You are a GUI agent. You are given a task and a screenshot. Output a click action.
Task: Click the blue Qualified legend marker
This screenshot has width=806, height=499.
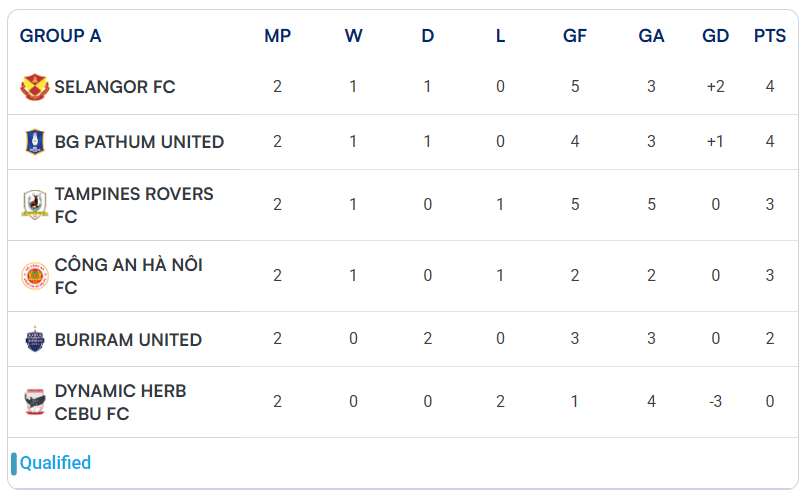point(14,463)
